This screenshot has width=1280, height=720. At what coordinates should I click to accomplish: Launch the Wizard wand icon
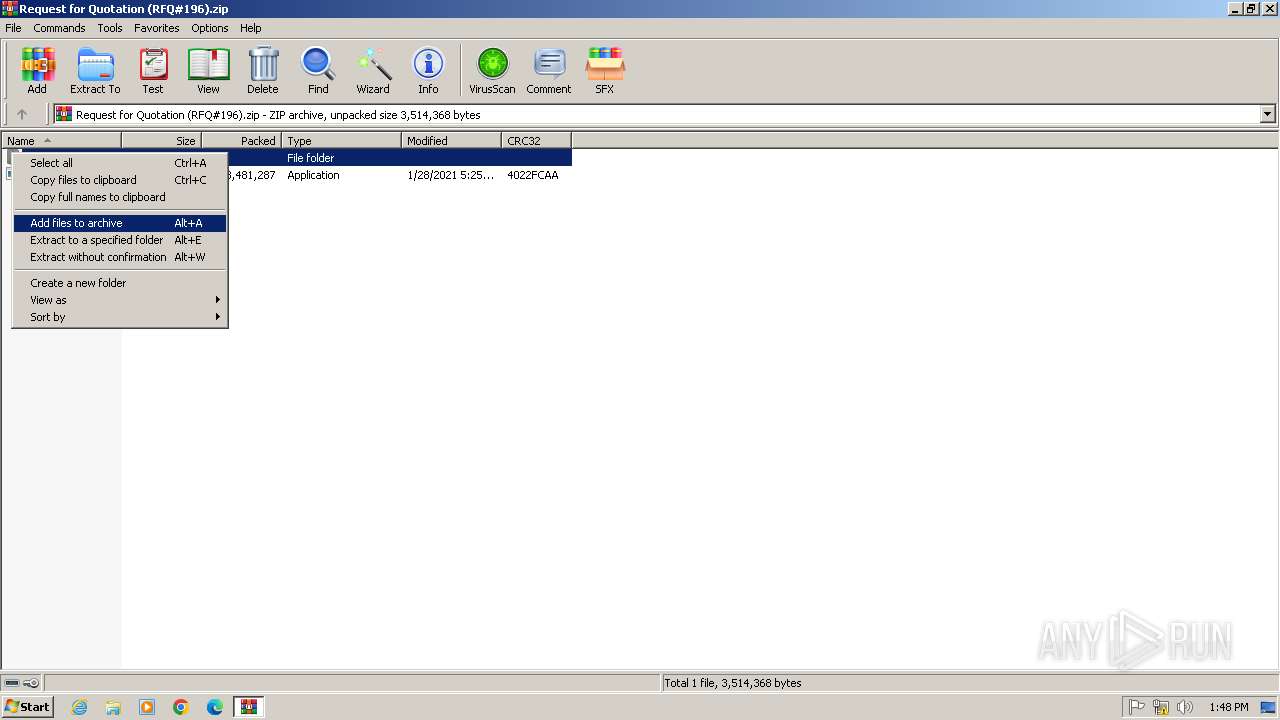click(373, 70)
